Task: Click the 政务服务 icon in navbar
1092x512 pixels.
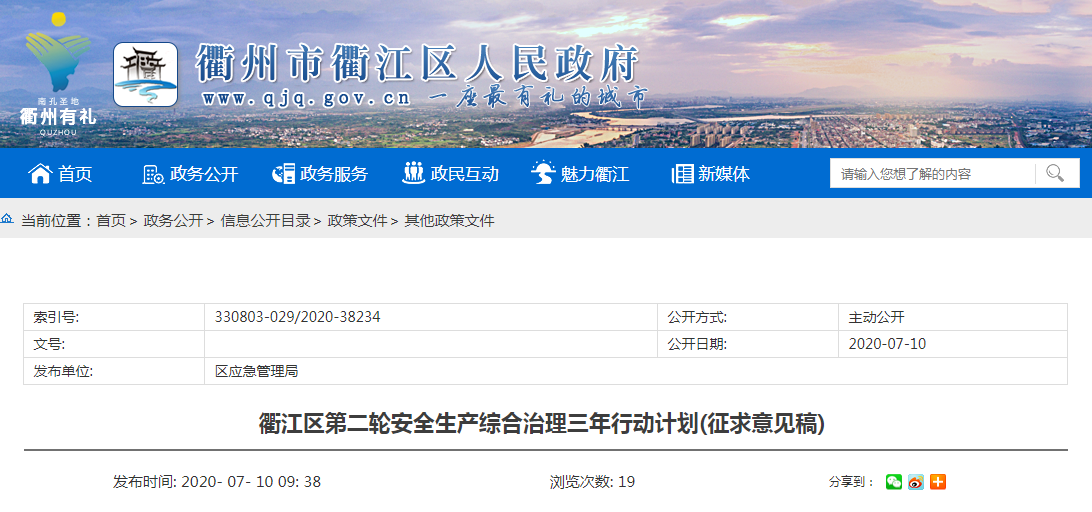Action: click(x=283, y=174)
